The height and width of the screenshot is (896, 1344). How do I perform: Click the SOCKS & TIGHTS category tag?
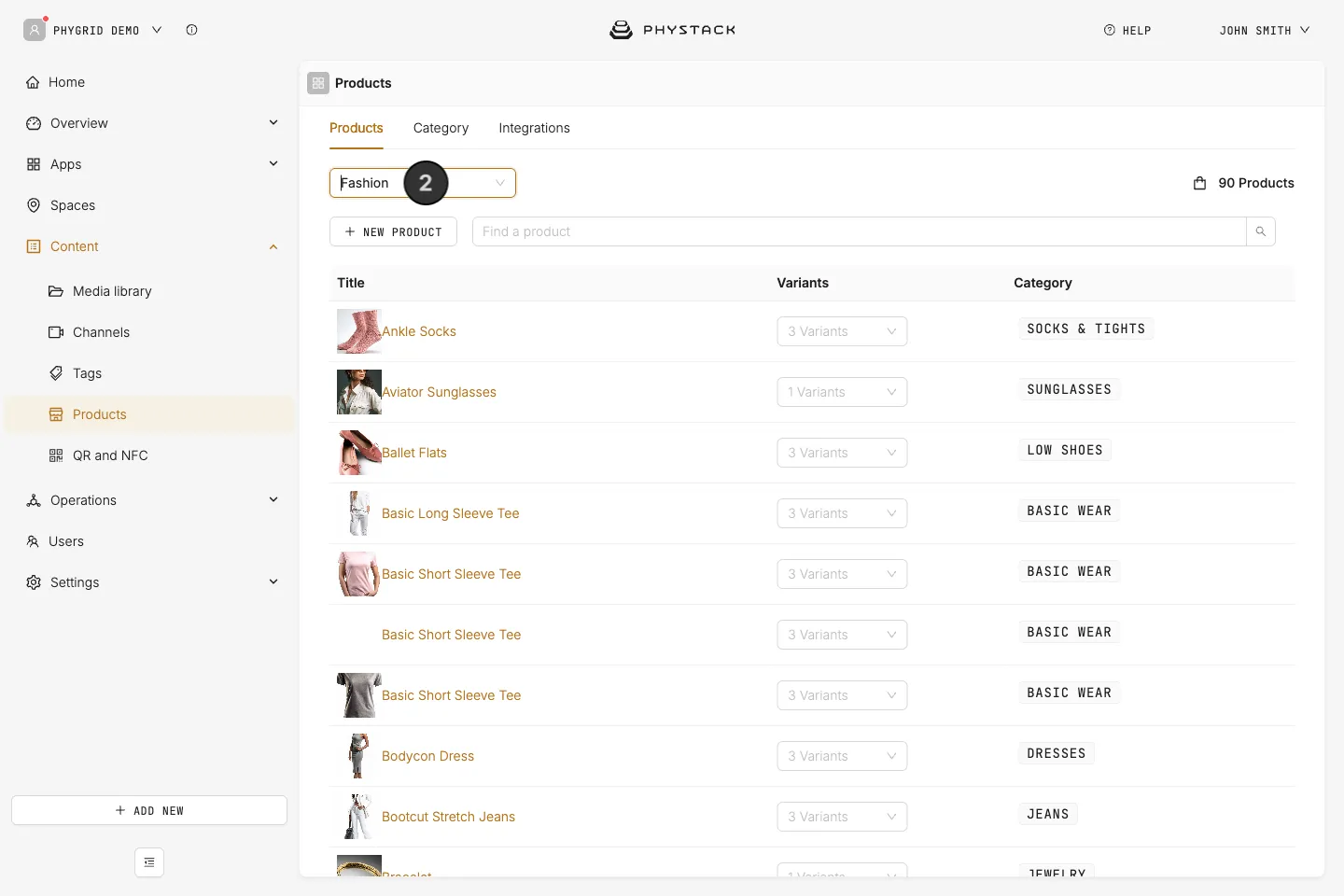(1085, 329)
